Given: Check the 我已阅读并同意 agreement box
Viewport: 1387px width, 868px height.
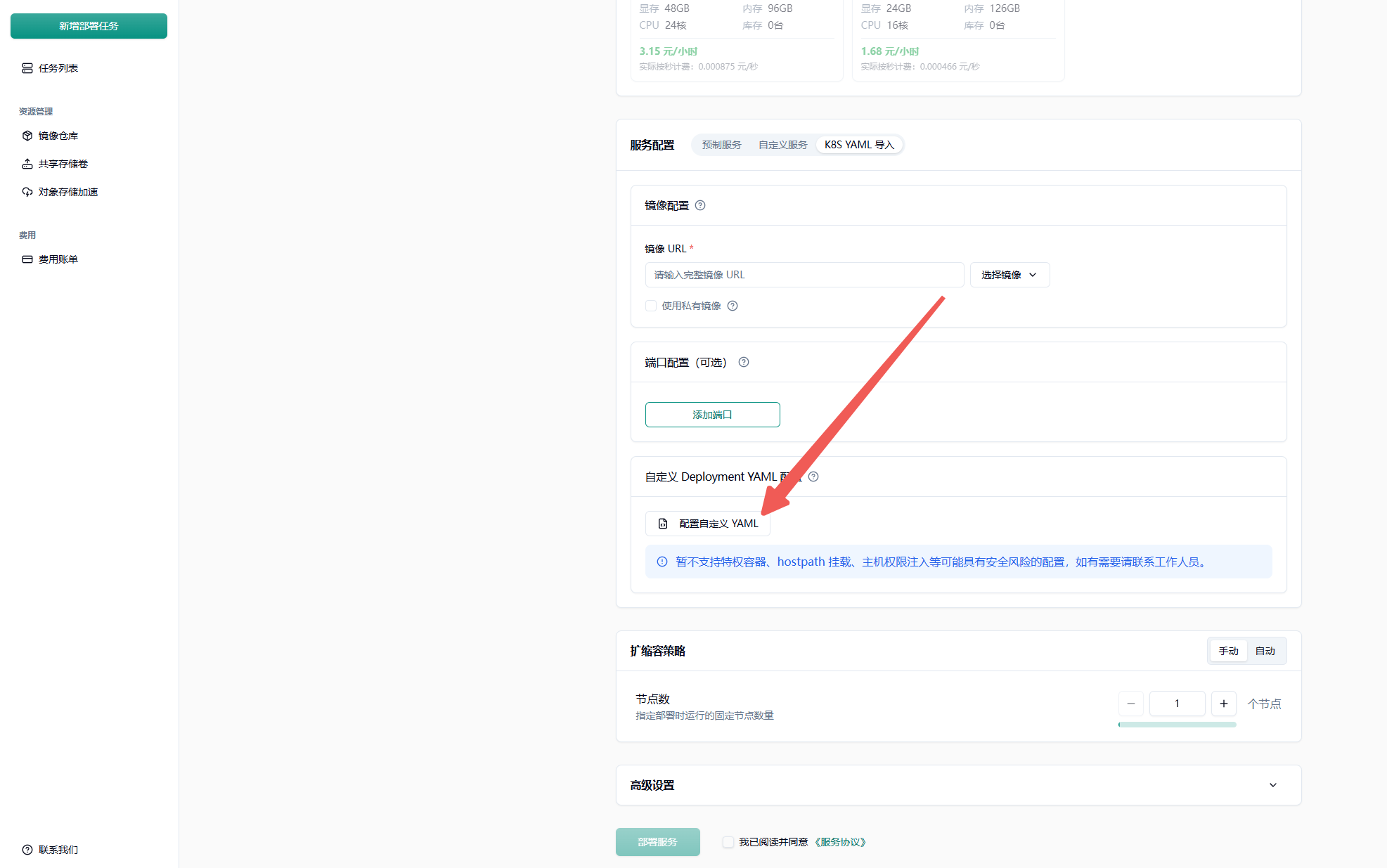Looking at the screenshot, I should coord(728,842).
